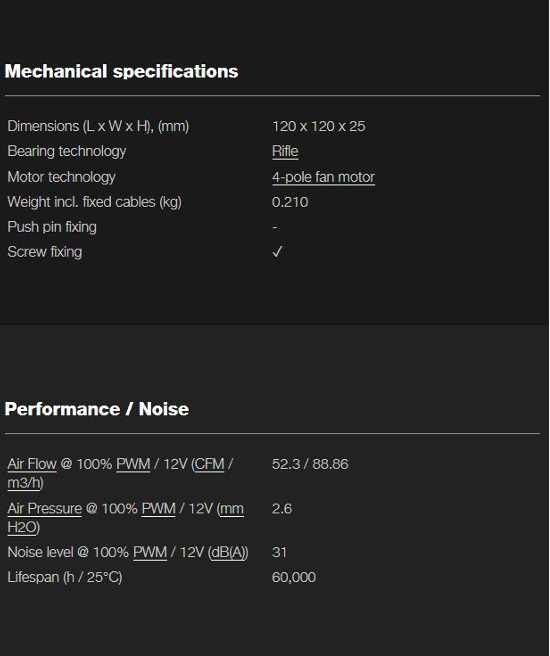Click the 0.210 weight value
The height and width of the screenshot is (656, 550).
click(290, 202)
